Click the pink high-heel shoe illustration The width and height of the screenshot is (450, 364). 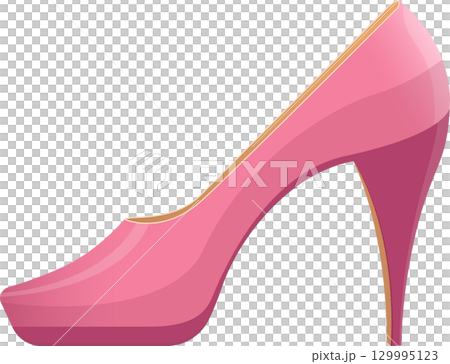225,173
